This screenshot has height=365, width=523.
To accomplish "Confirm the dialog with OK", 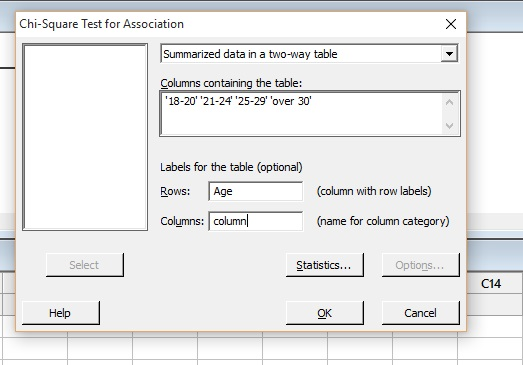I will (325, 313).
